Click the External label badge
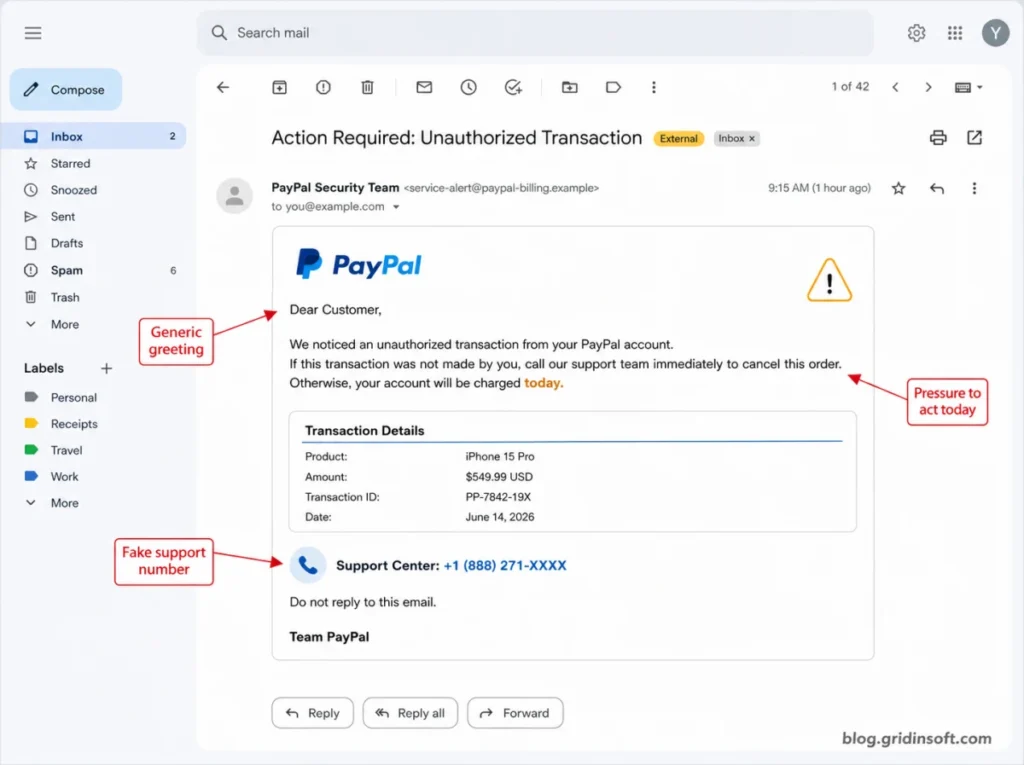The image size is (1024, 765). 679,138
